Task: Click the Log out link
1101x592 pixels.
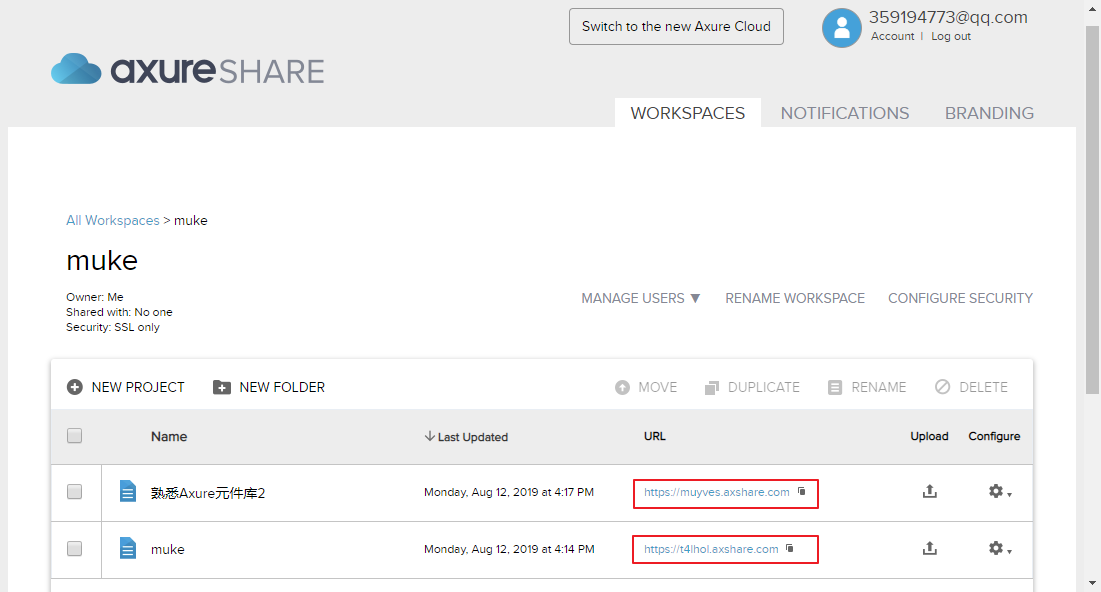Action: [951, 37]
